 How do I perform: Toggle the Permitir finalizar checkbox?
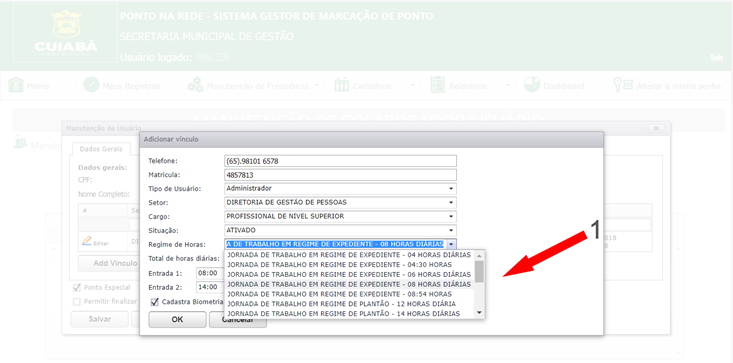(x=77, y=302)
